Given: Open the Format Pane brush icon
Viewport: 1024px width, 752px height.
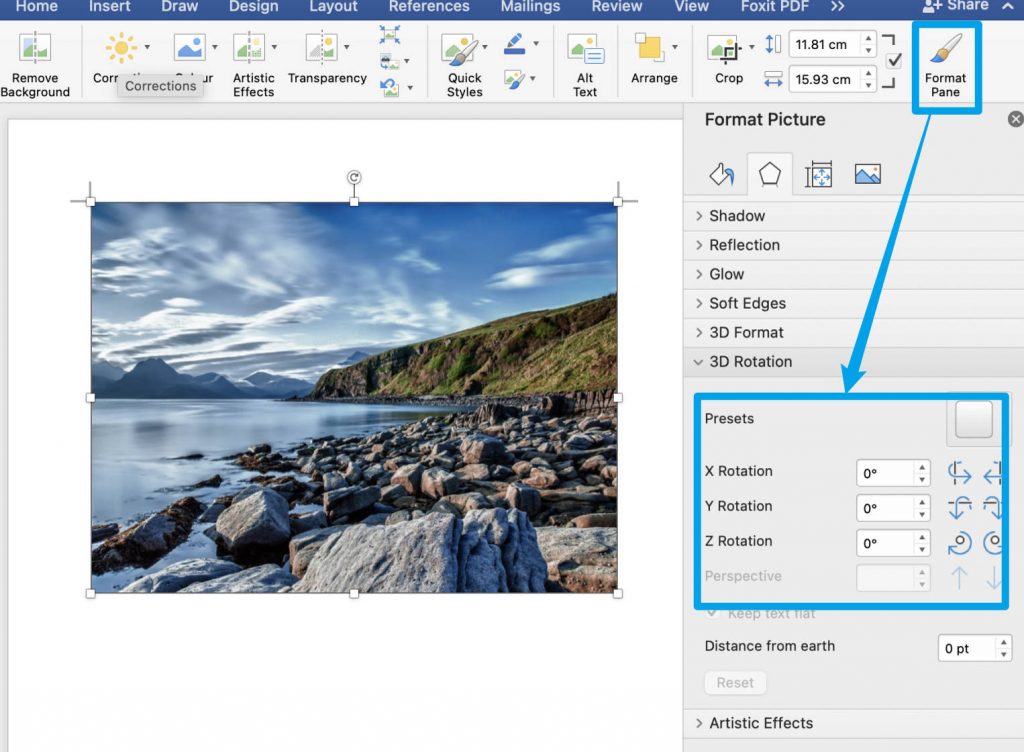Looking at the screenshot, I should click(x=946, y=48).
